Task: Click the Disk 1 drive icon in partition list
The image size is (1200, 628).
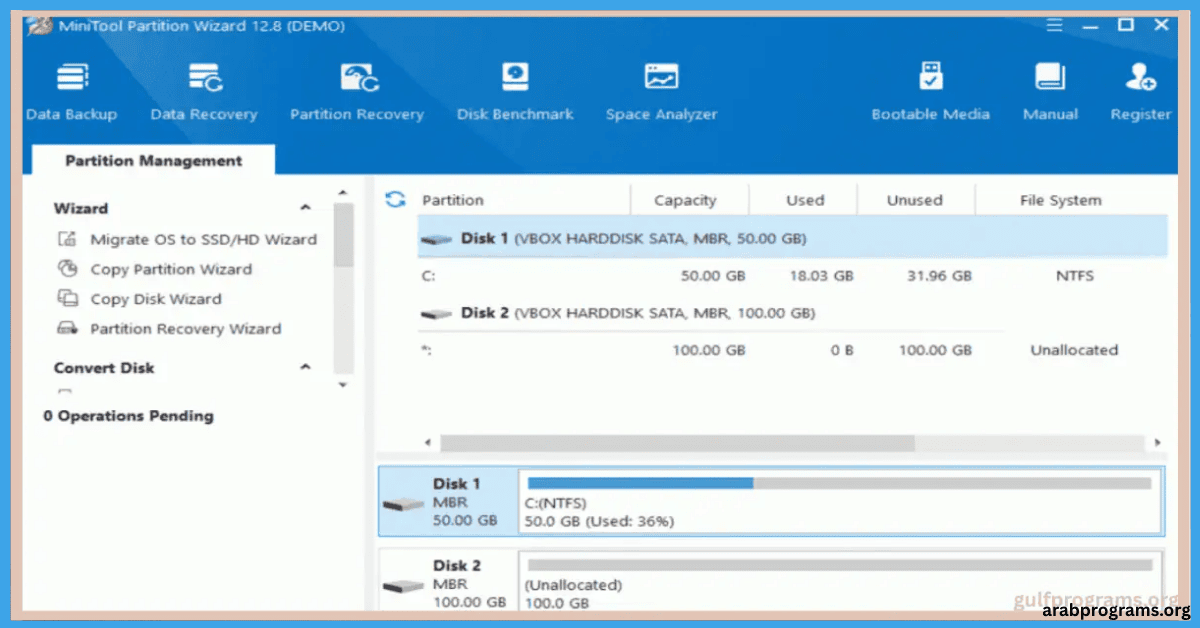Action: [436, 240]
